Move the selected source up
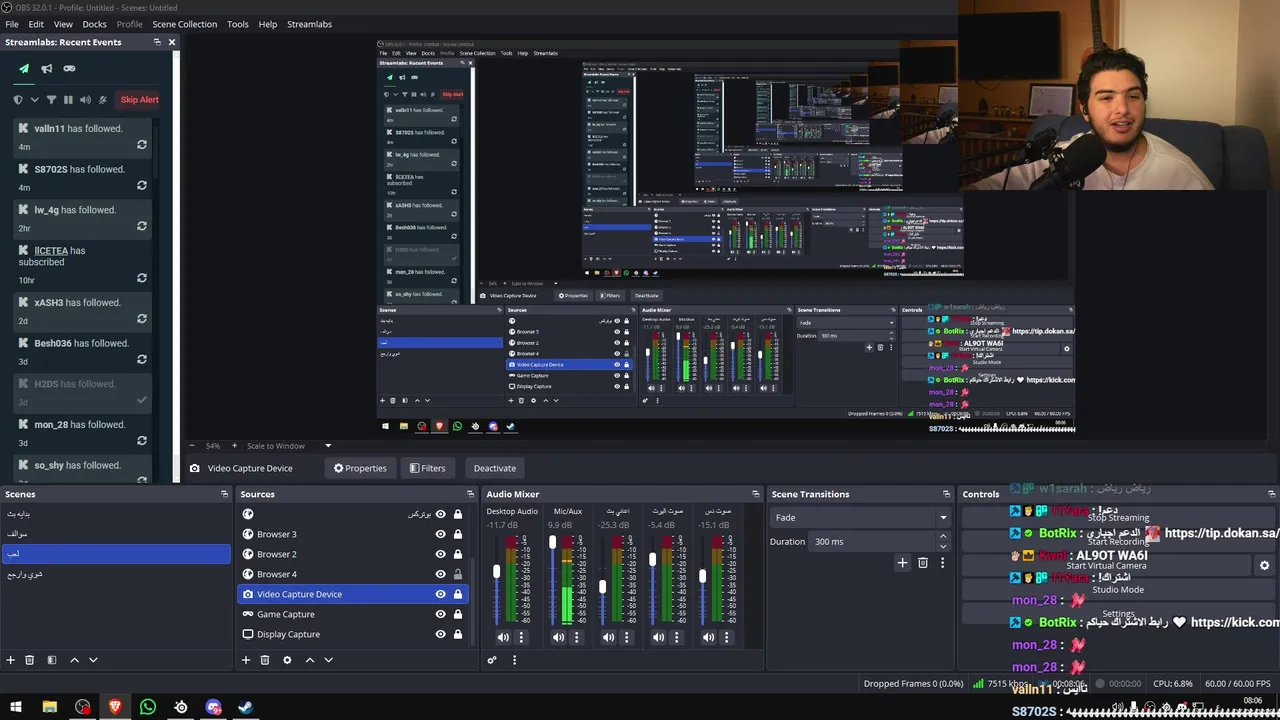This screenshot has width=1280, height=720. click(x=309, y=660)
